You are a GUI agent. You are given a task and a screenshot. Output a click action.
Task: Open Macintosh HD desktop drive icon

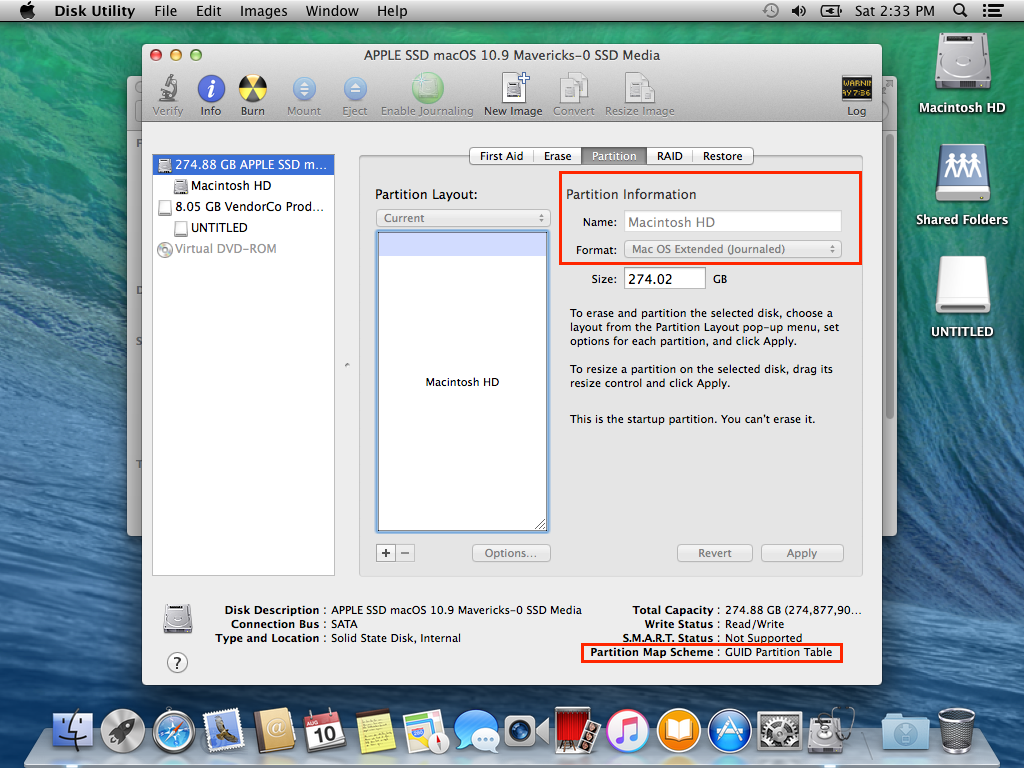962,63
